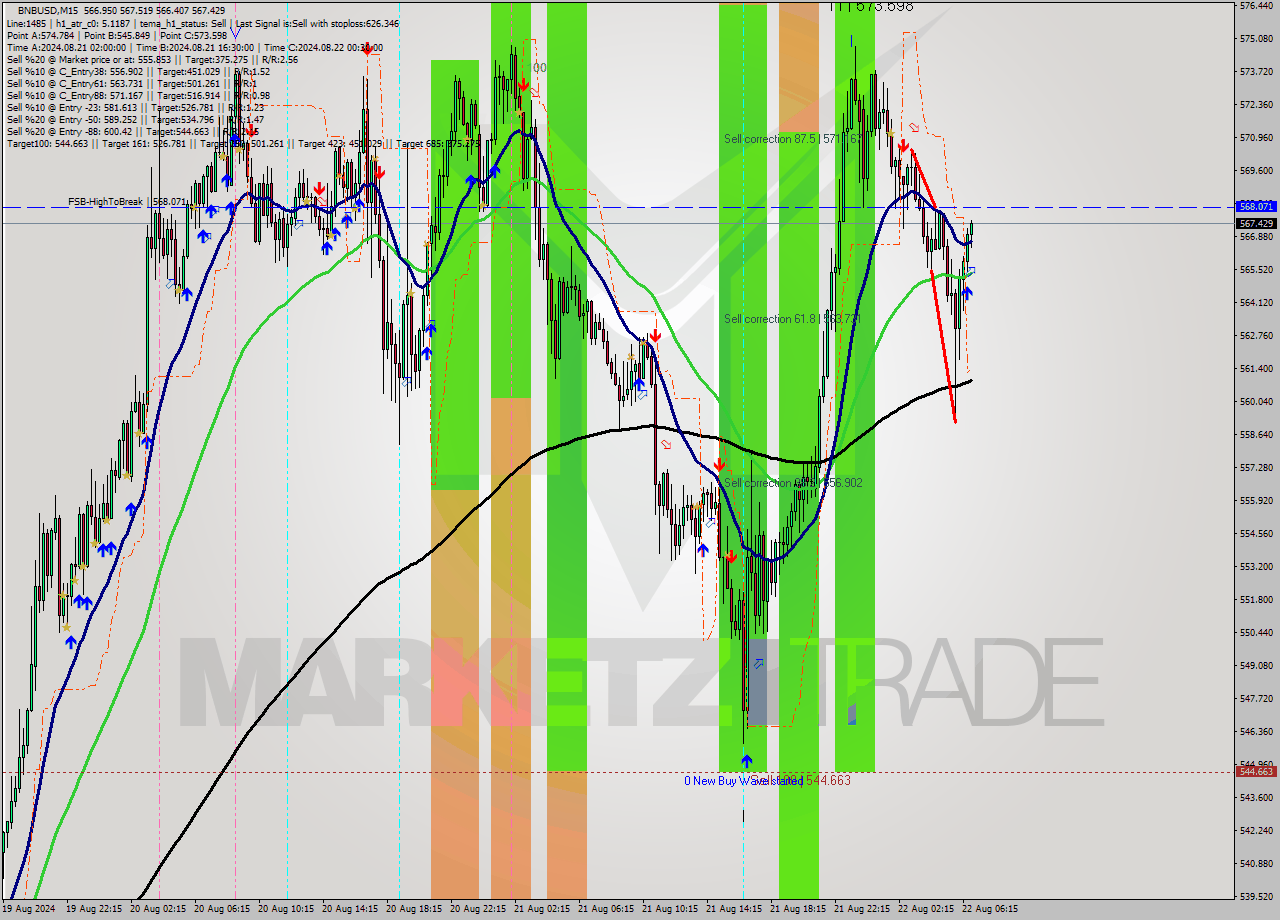Click the FSB-HighToBreak 568.071 level label

coord(127,202)
